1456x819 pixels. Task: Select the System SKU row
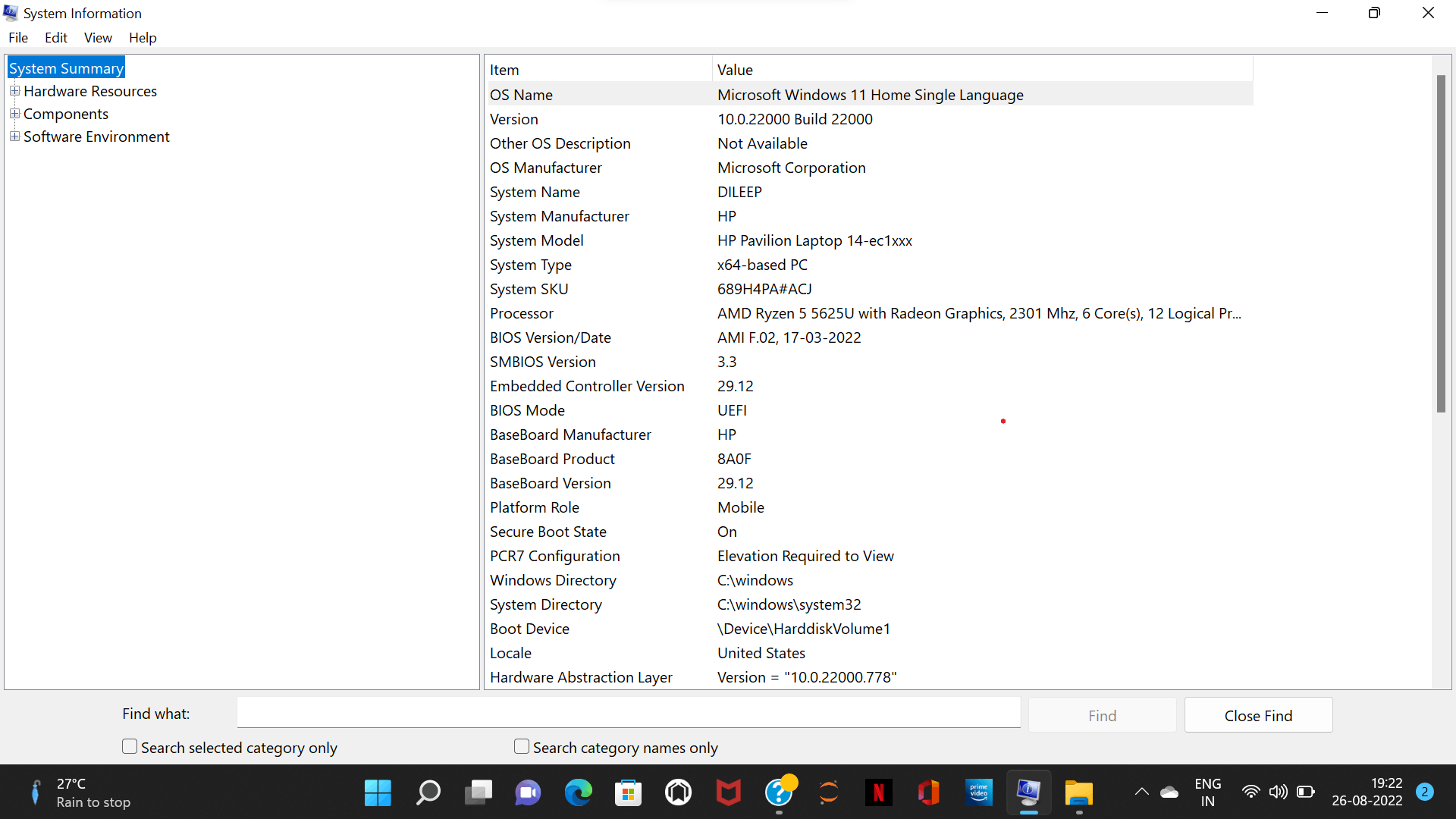coord(869,289)
